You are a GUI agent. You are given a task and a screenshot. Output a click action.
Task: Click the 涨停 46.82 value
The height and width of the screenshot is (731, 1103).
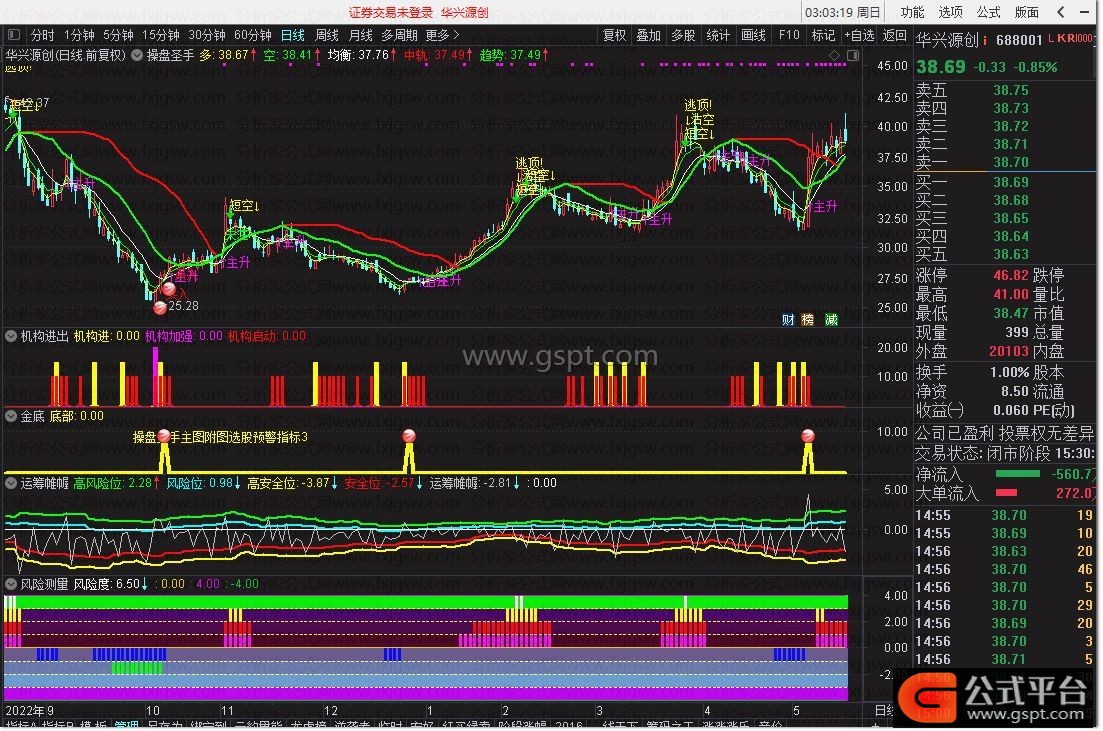click(x=1011, y=275)
